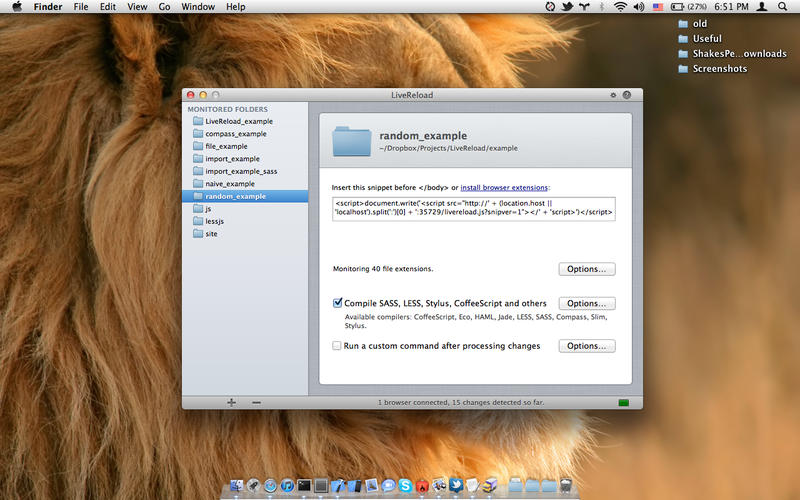Click the green connection status indicator
Viewport: 800px width, 500px height.
click(x=623, y=403)
